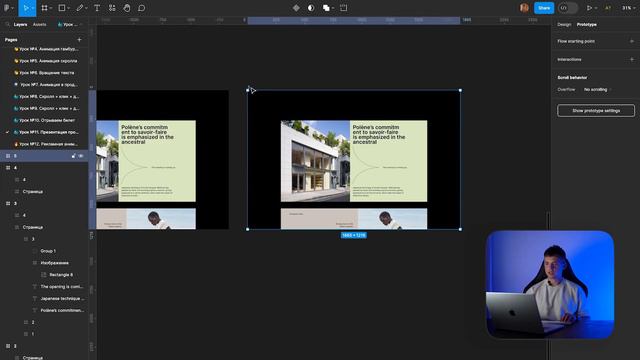This screenshot has width=640, height=360.
Task: Click the search icon in Layers panel
Action: click(x=7, y=24)
